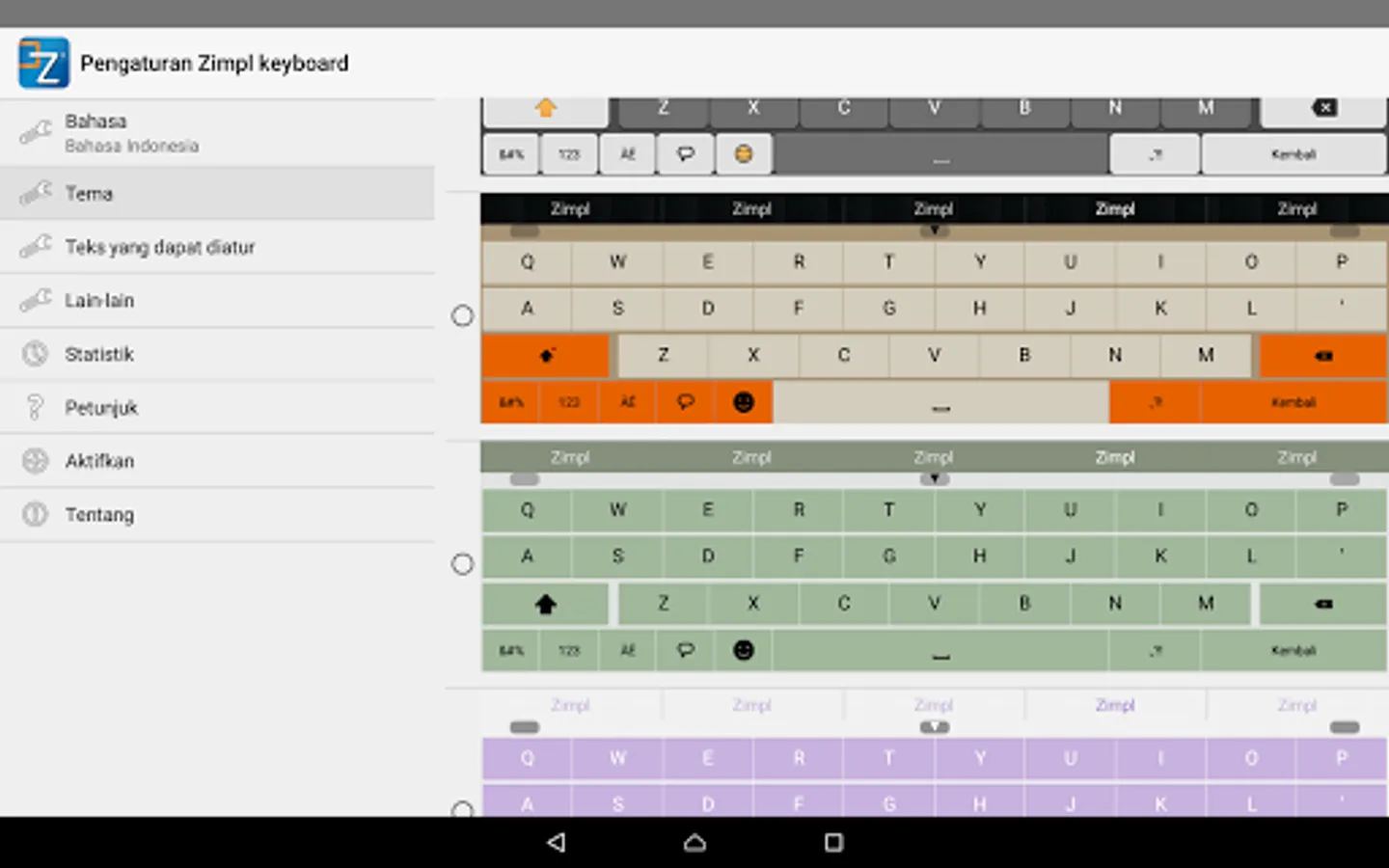1389x868 pixels.
Task: Tap highlighted Zimpl suggestion on purple theme
Action: tap(1114, 705)
